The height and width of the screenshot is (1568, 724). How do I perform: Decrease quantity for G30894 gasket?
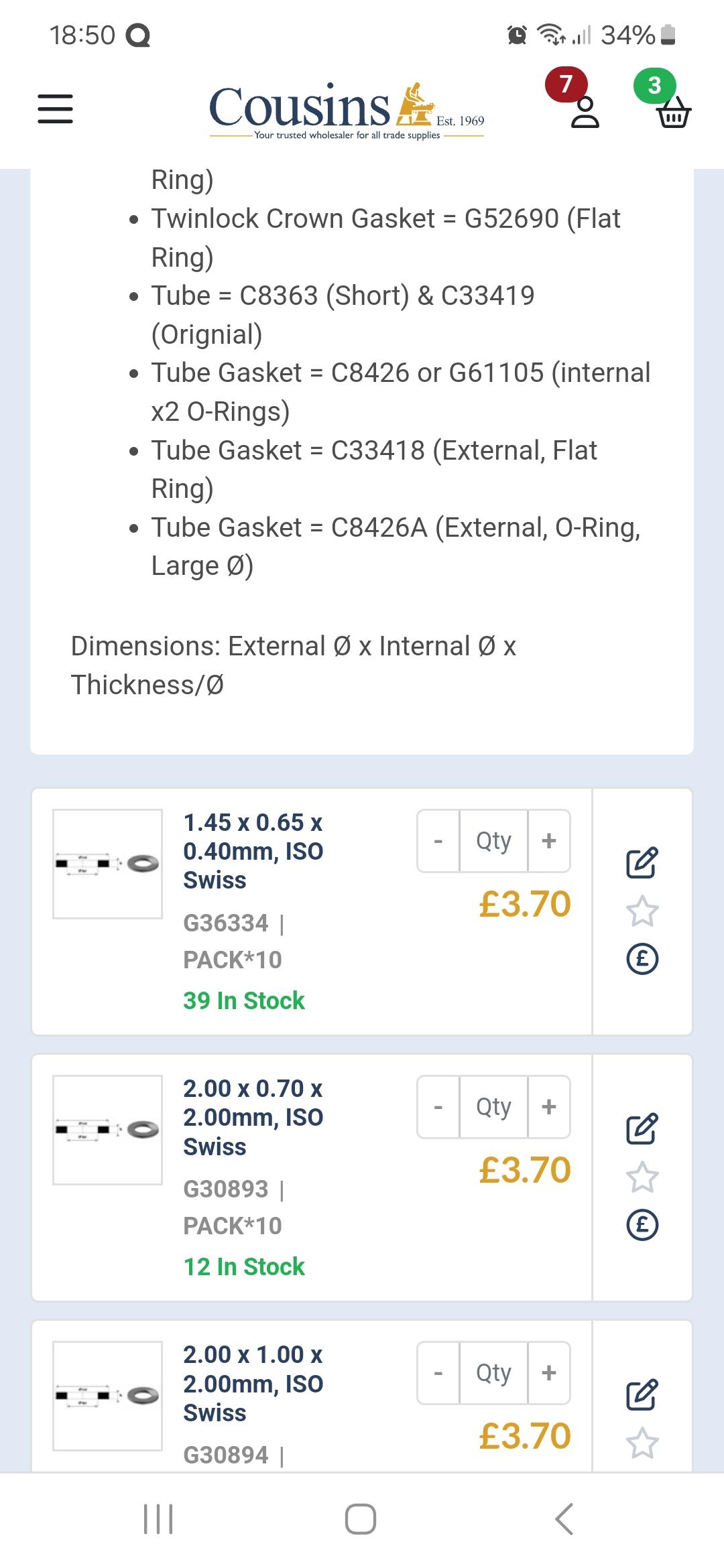[x=438, y=1372]
